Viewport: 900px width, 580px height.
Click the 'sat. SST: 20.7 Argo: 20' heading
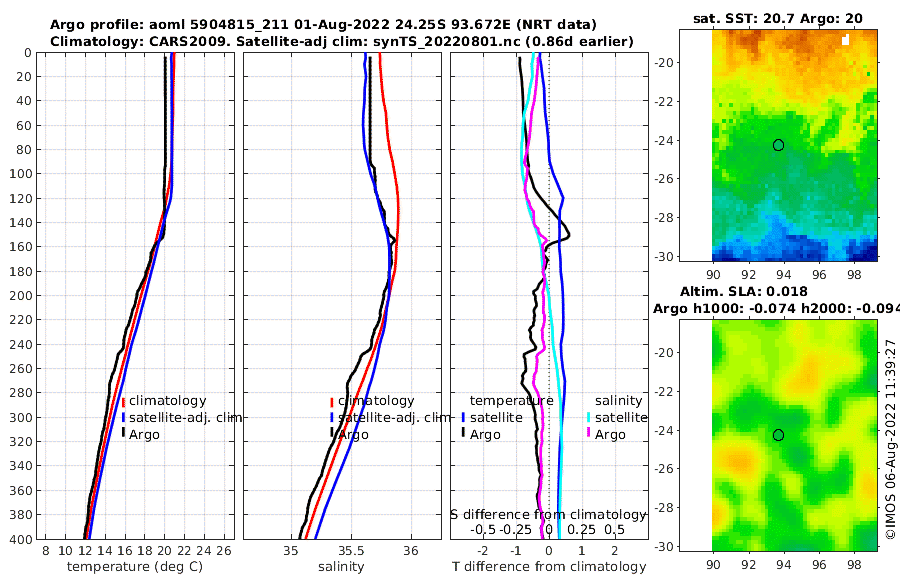point(778,18)
